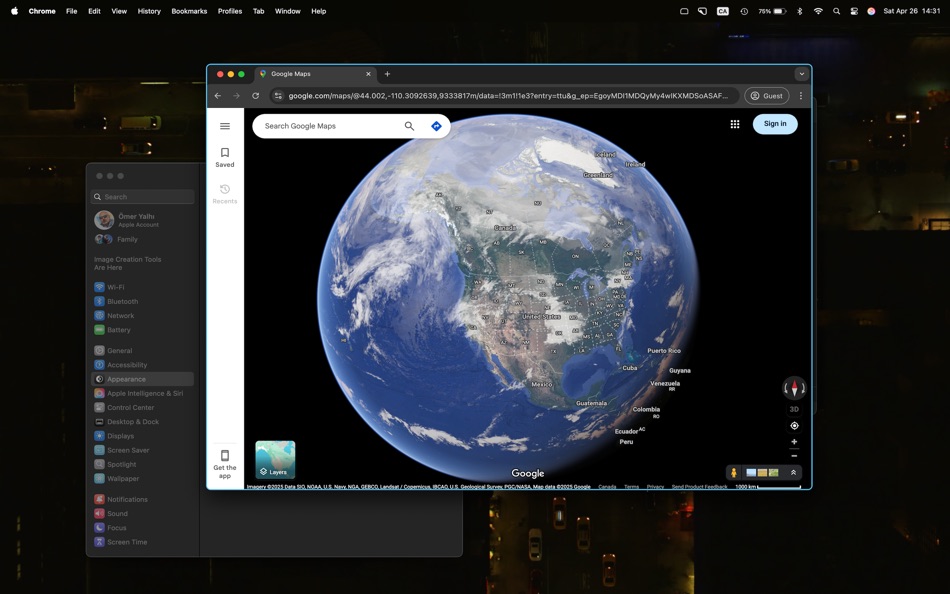Open a new Chrome tab
950x594 pixels.
387,74
